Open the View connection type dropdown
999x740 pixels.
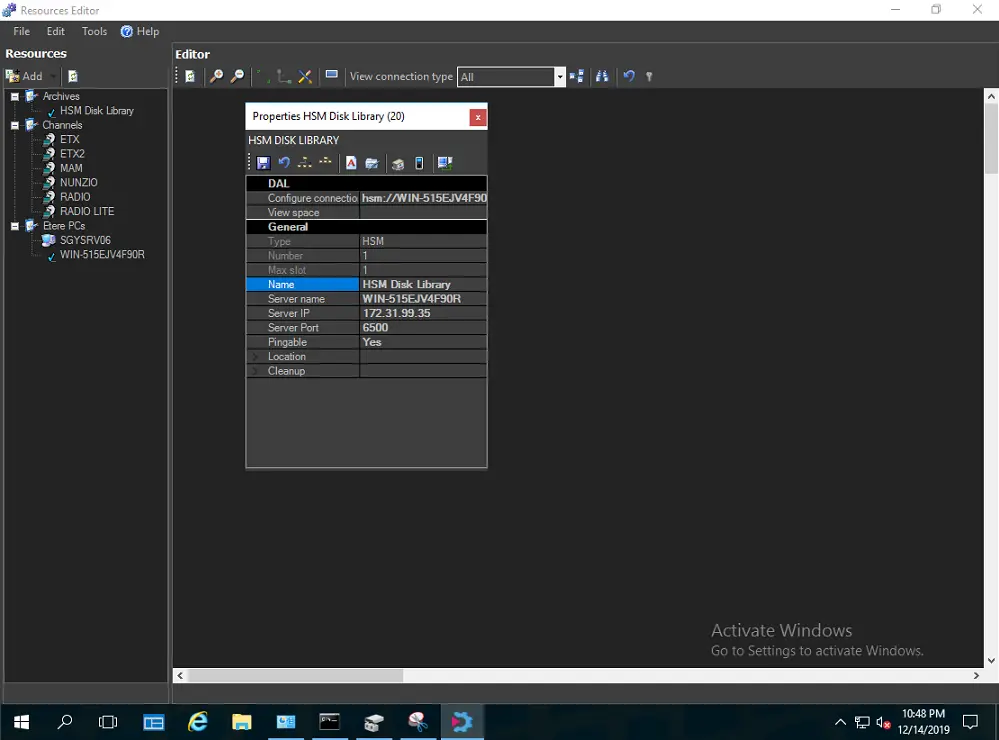(560, 77)
